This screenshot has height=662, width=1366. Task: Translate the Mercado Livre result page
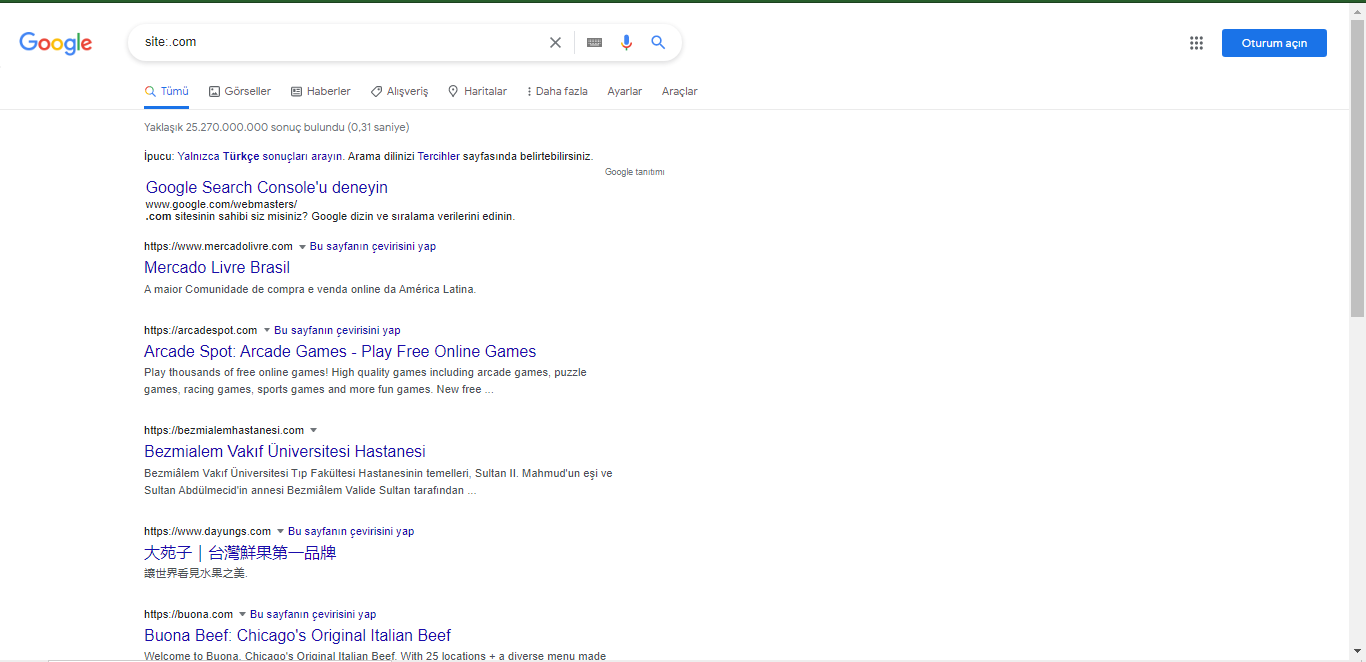tap(373, 246)
